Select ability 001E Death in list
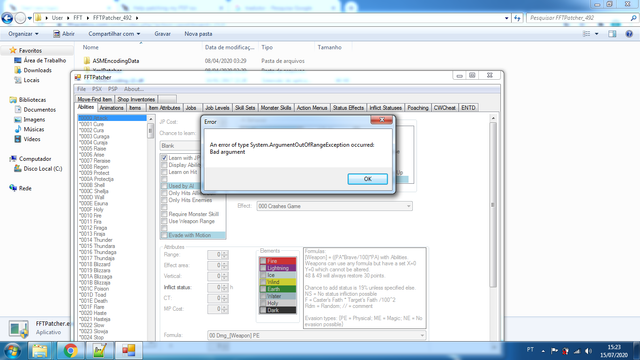Screen dimensions: 640x360 (93, 301)
